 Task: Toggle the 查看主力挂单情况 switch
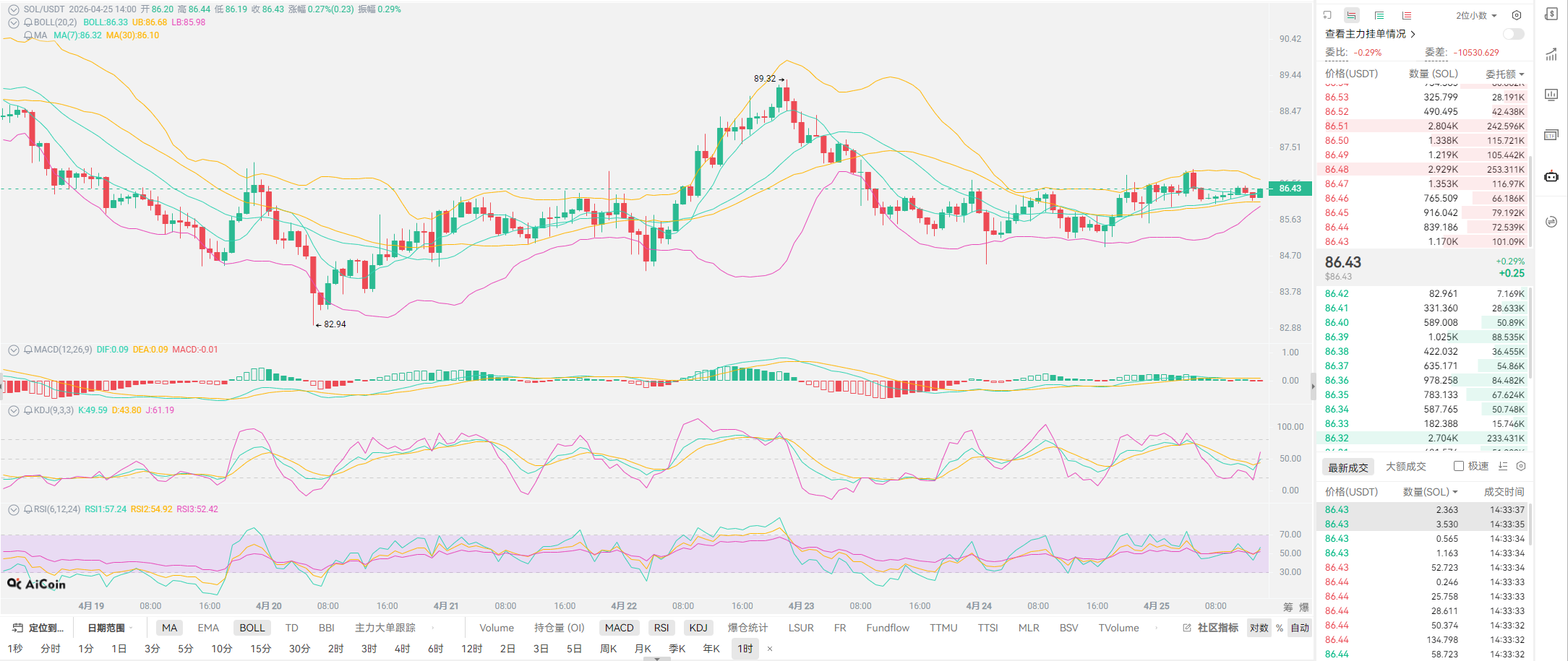(1513, 34)
